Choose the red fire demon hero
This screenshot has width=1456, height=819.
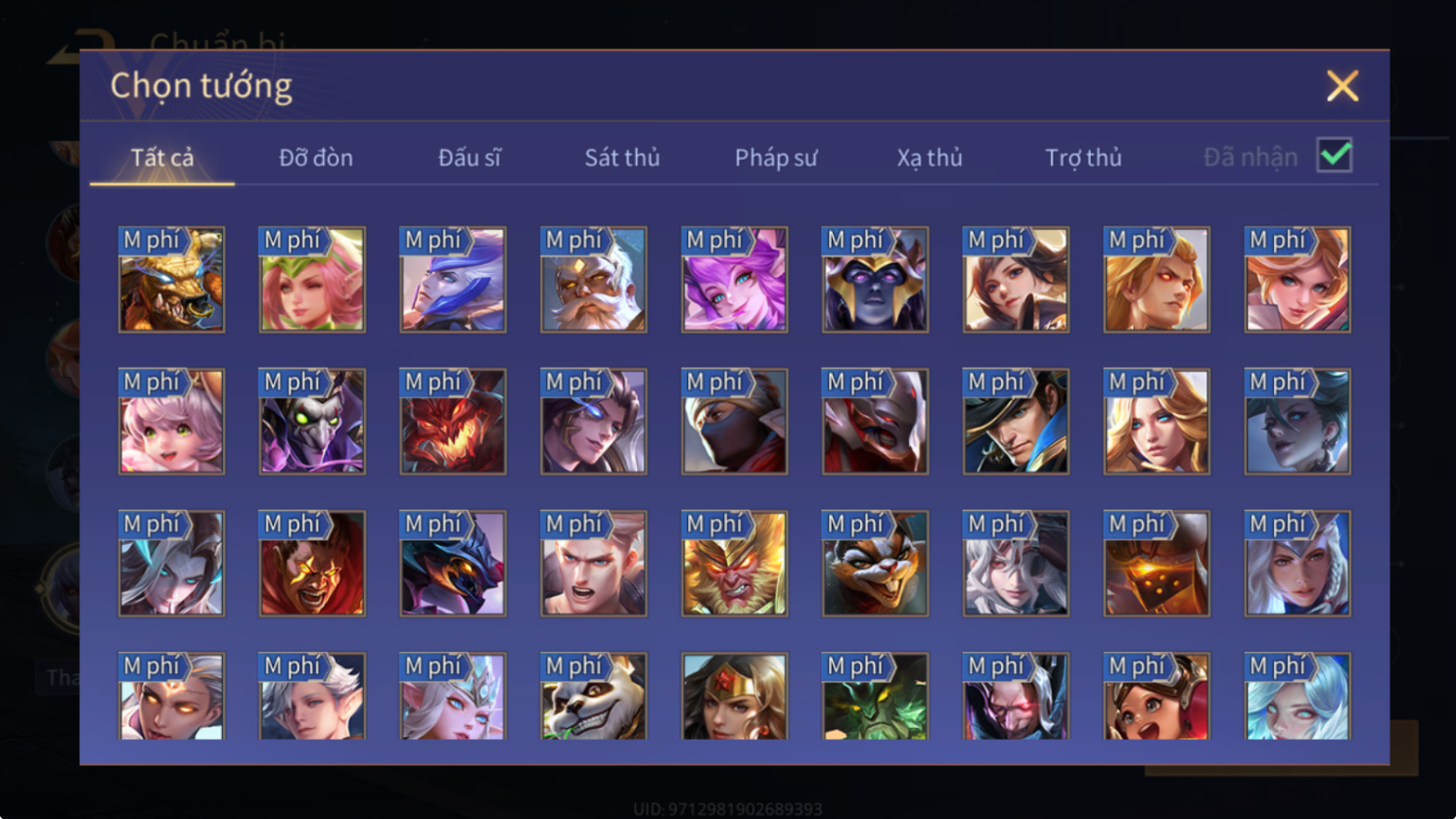453,422
